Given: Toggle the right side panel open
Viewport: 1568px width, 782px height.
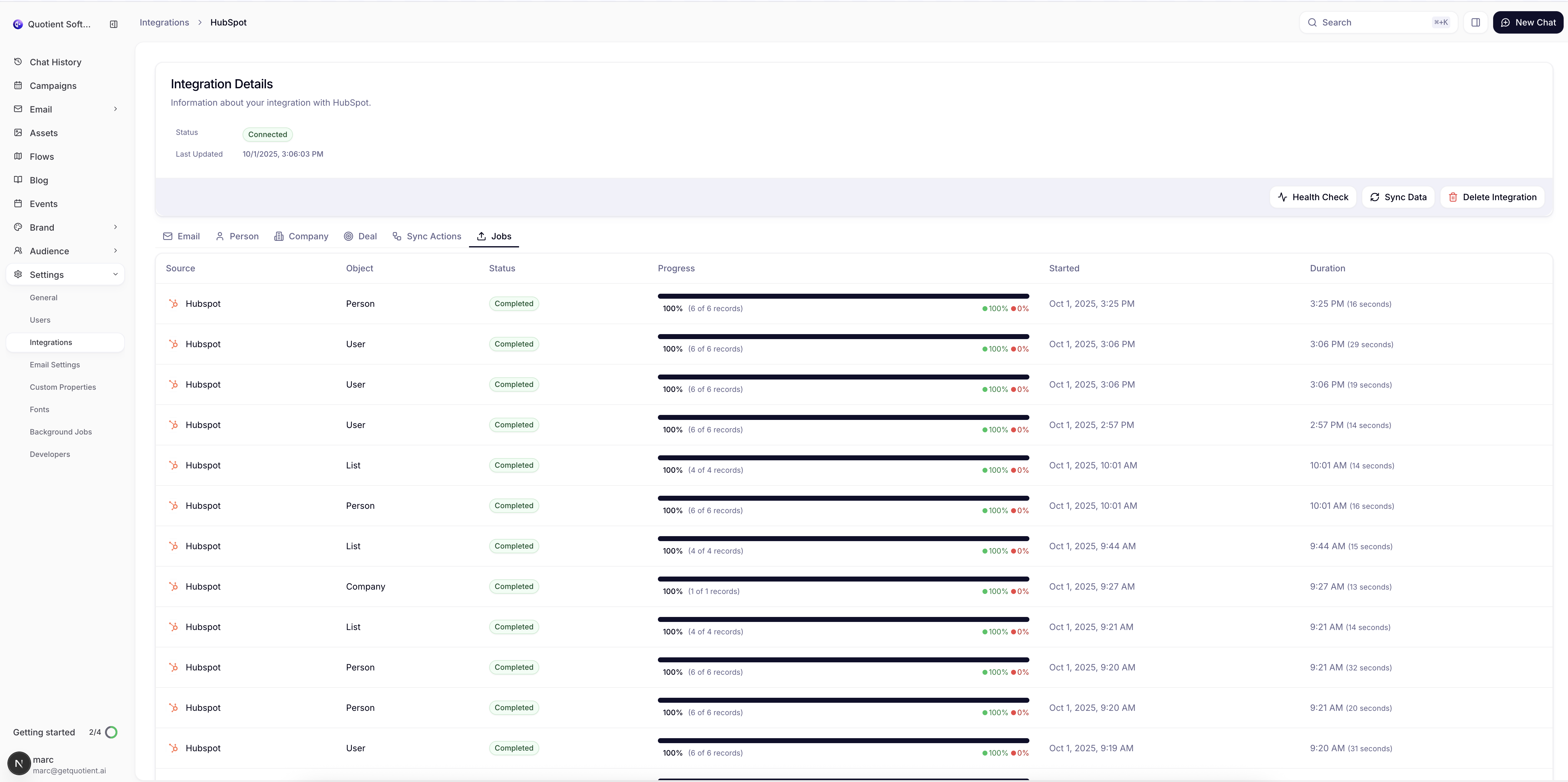Looking at the screenshot, I should coord(1475,22).
